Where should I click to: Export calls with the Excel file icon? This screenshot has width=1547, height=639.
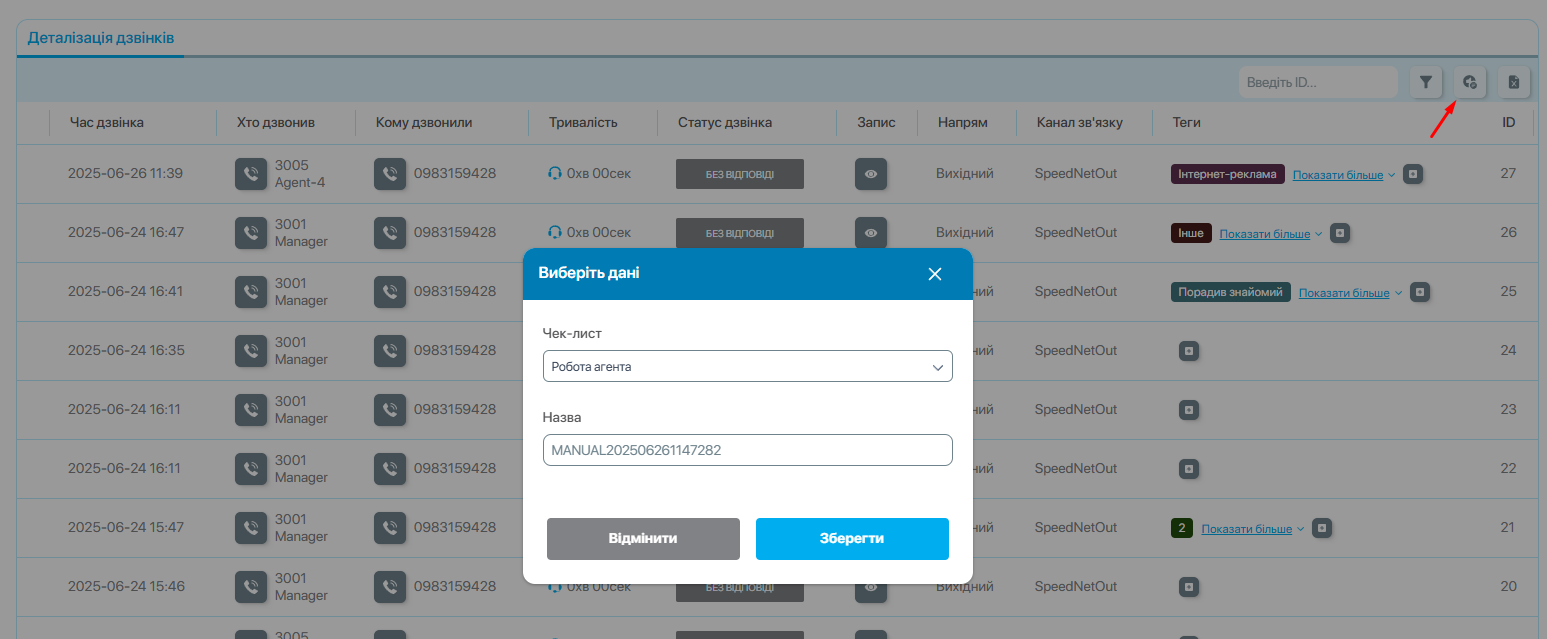click(1514, 82)
